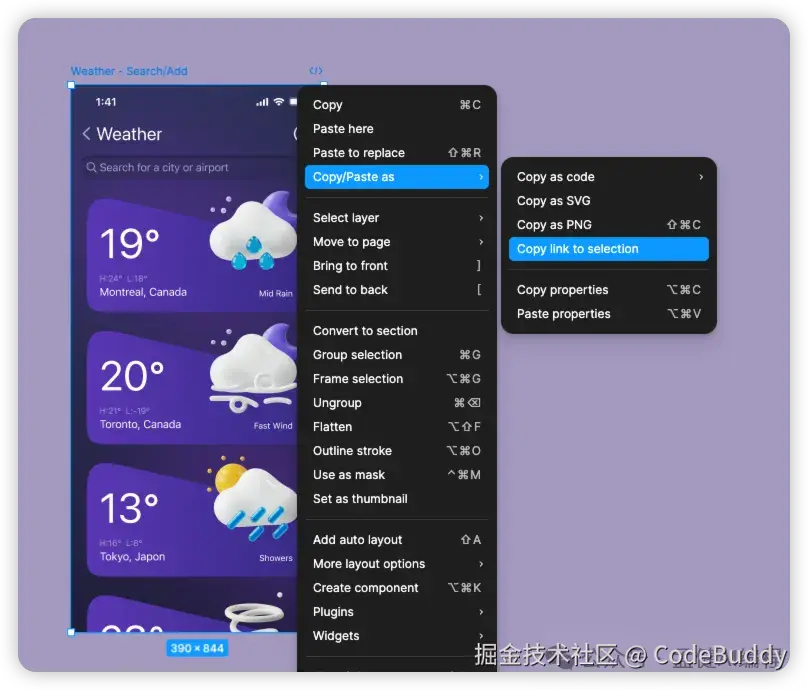Click the Weather - Search/Add frame label
Image resolution: width=808 pixels, height=690 pixels.
(129, 71)
